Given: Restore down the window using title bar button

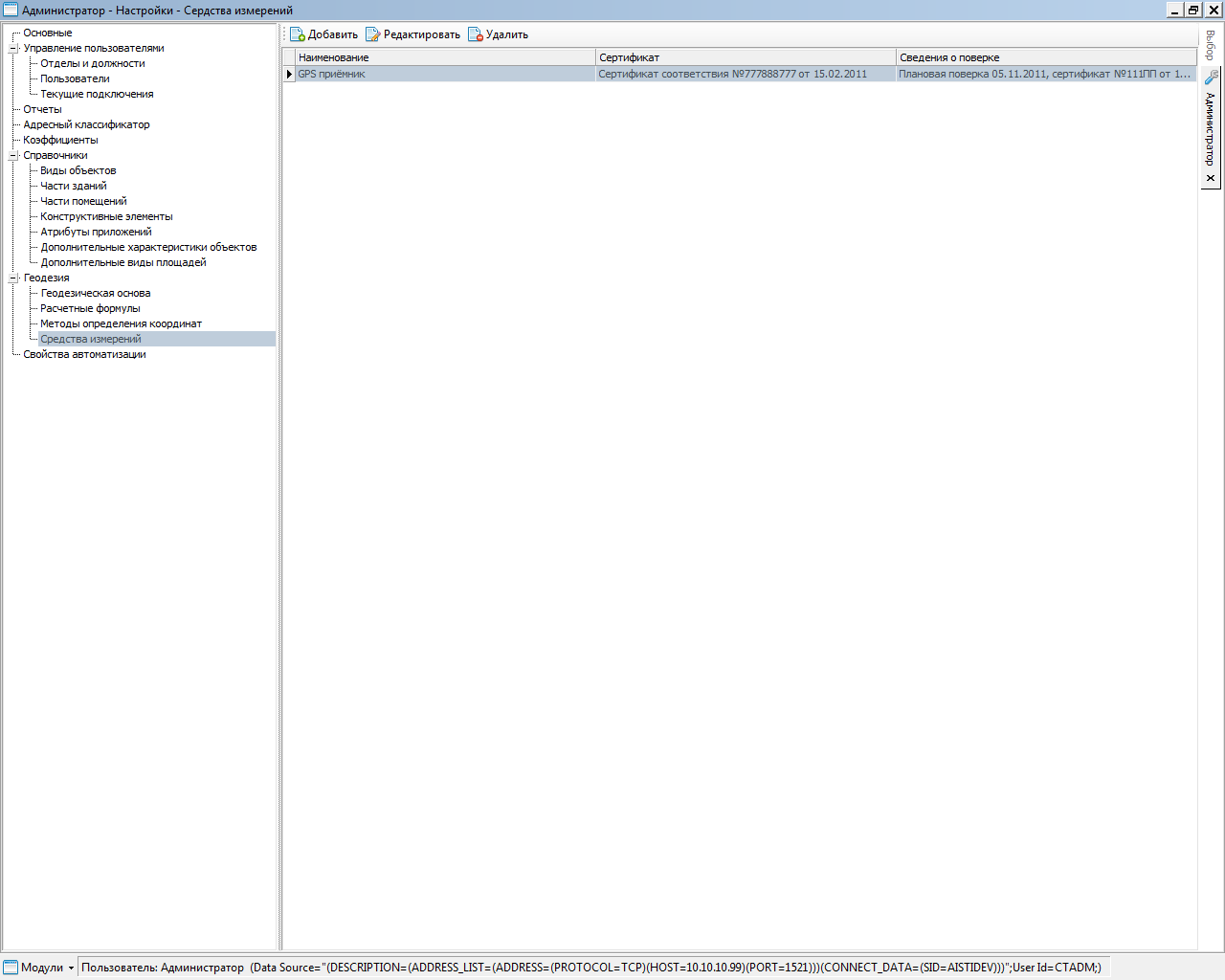Looking at the screenshot, I should click(1193, 10).
